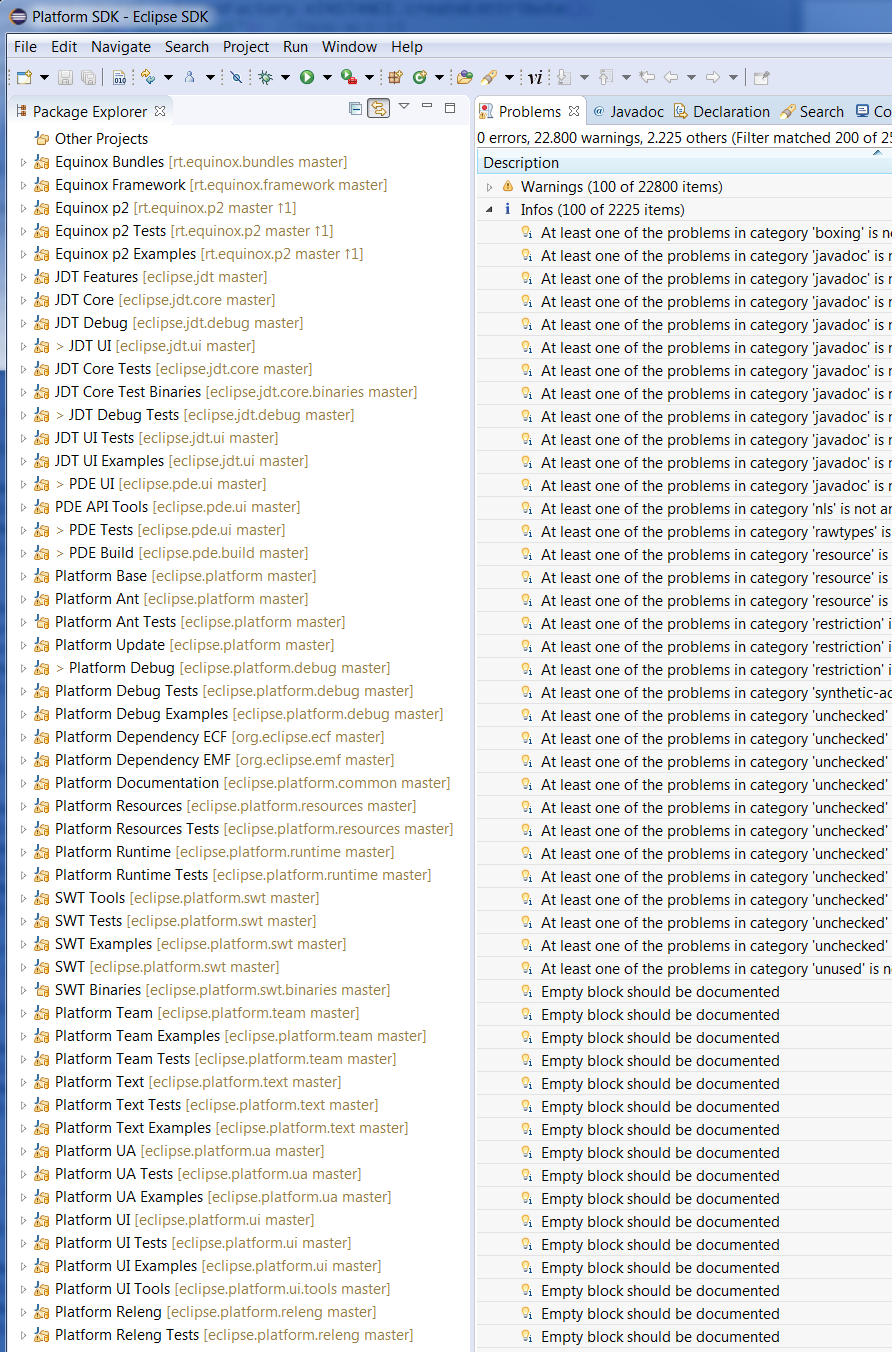Image resolution: width=892 pixels, height=1352 pixels.
Task: Collapse All in Package Explorer
Action: click(355, 108)
